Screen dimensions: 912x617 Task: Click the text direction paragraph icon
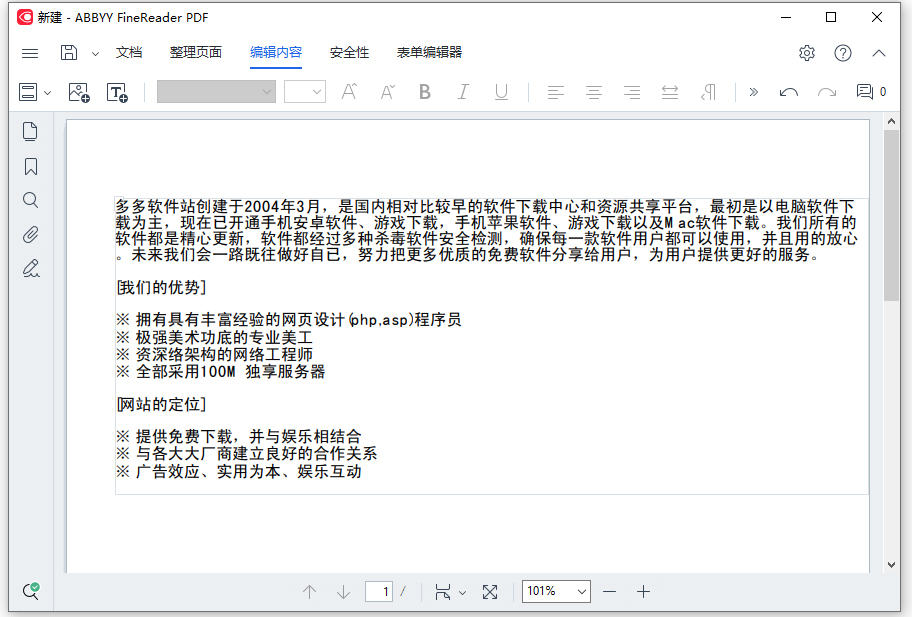point(708,92)
